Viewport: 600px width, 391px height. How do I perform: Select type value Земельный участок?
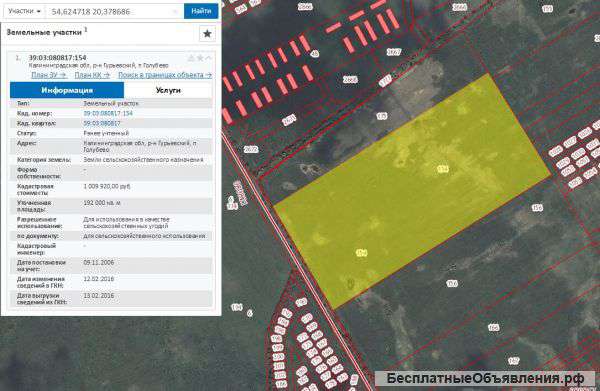tap(111, 103)
